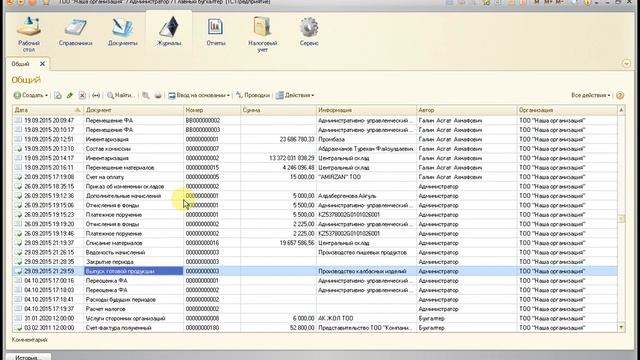Open the Документы section
Viewport: 640px width, 360px height.
[122, 32]
